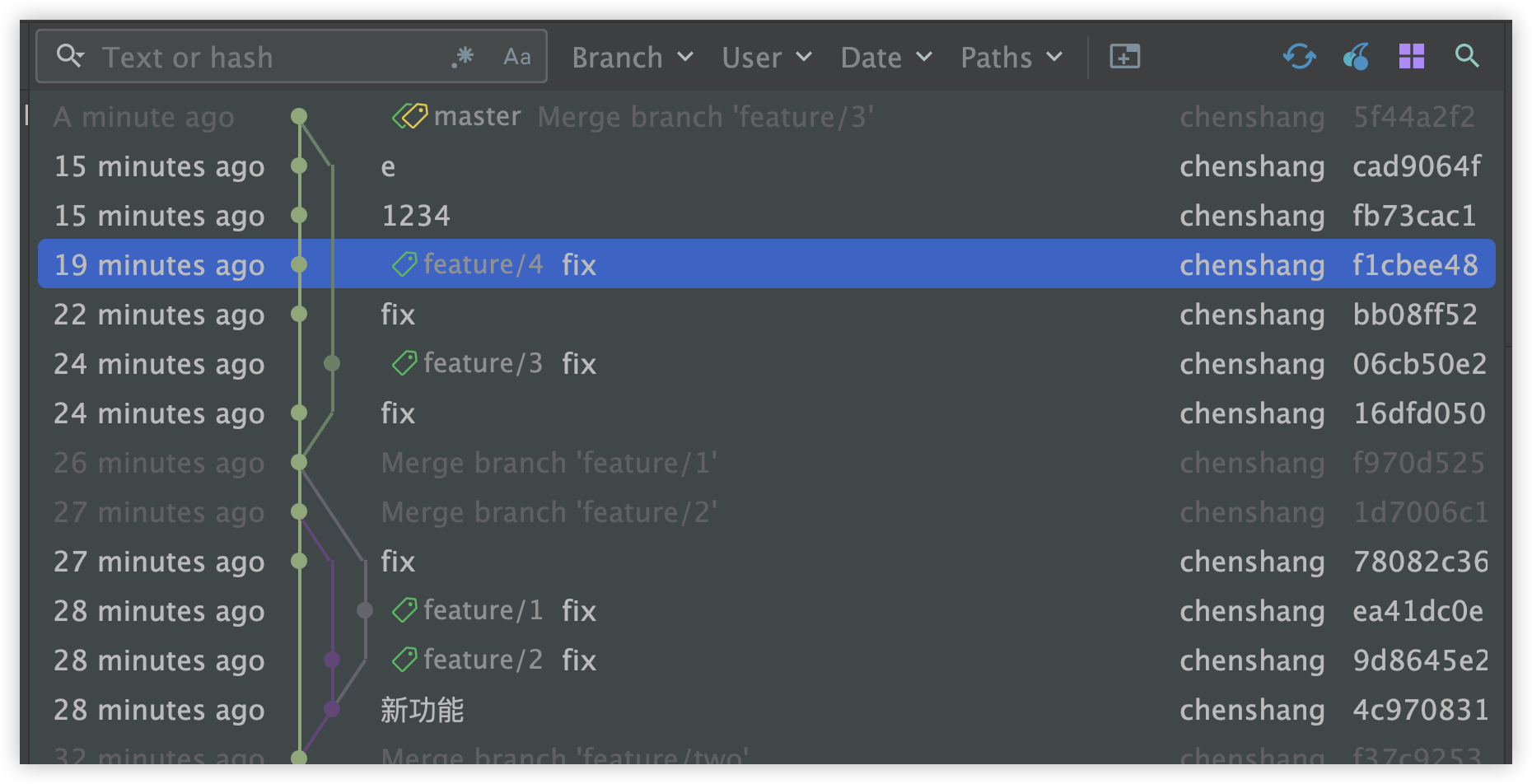The image size is (1532, 784).
Task: Toggle Match Case (Aa) option
Action: click(x=516, y=56)
